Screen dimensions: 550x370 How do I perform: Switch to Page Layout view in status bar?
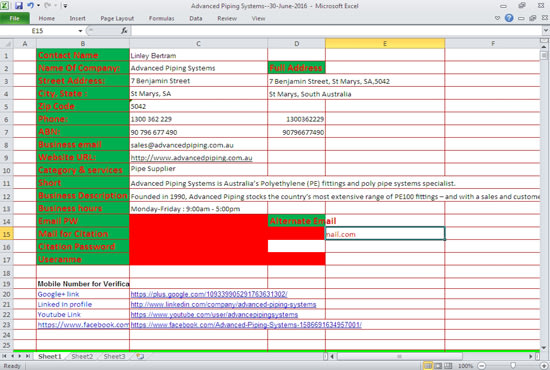click(438, 366)
